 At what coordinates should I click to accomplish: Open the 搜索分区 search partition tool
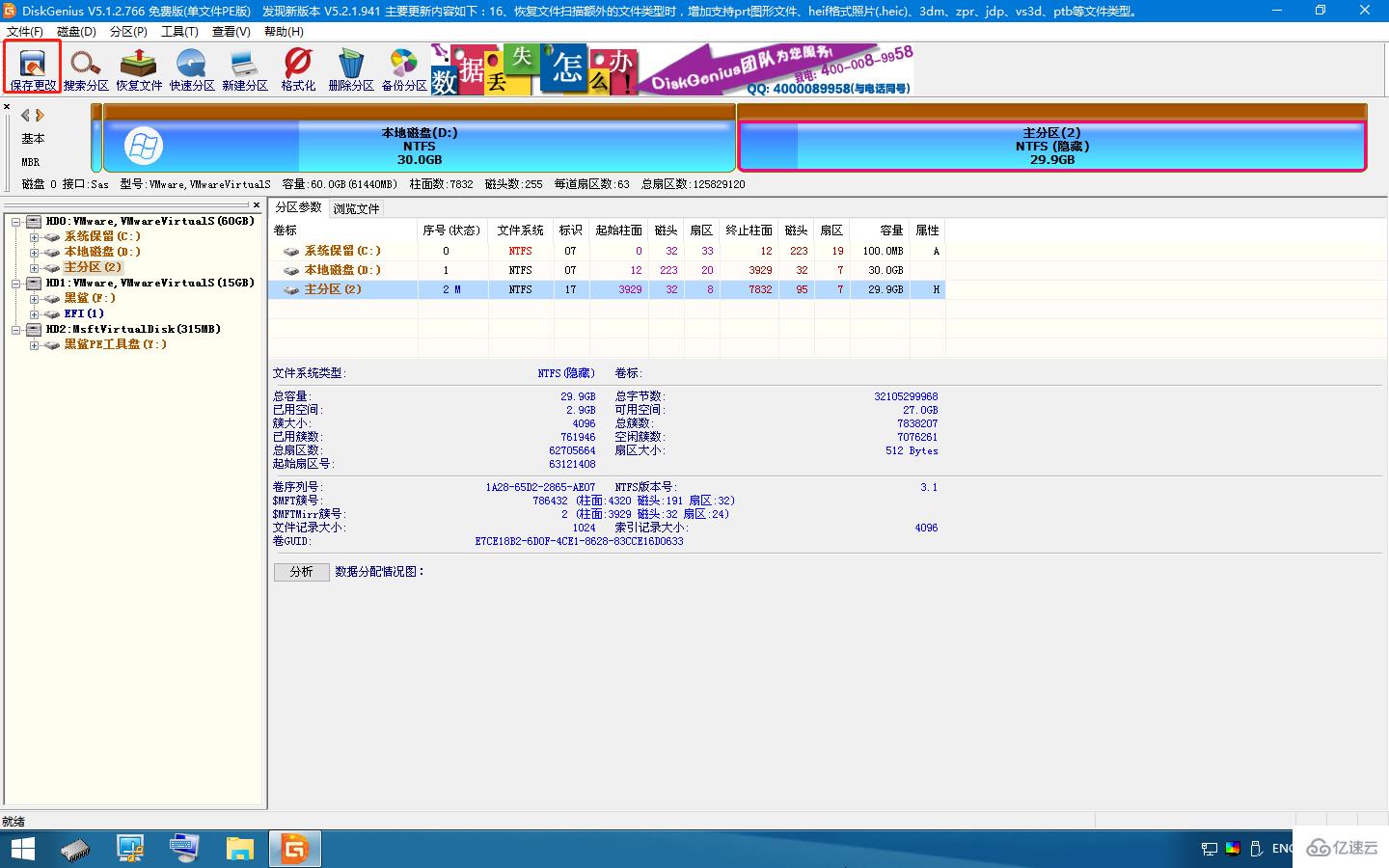[86, 69]
